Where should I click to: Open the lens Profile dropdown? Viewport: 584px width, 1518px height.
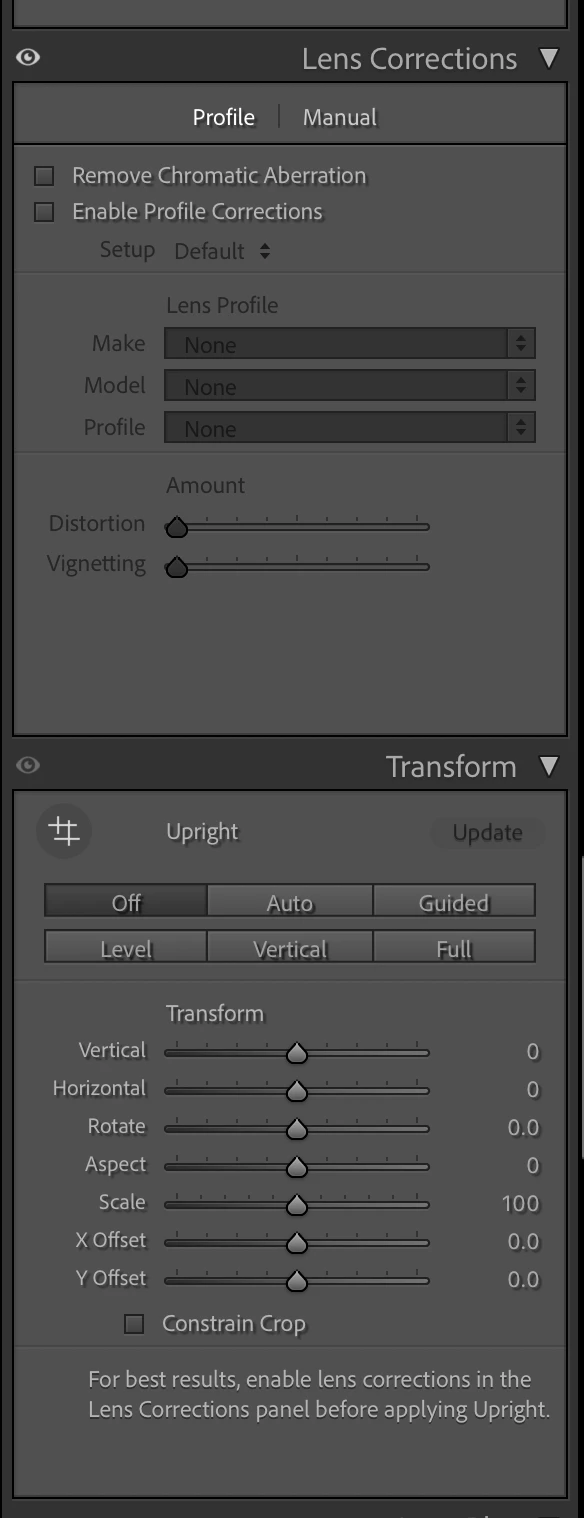(x=350, y=428)
